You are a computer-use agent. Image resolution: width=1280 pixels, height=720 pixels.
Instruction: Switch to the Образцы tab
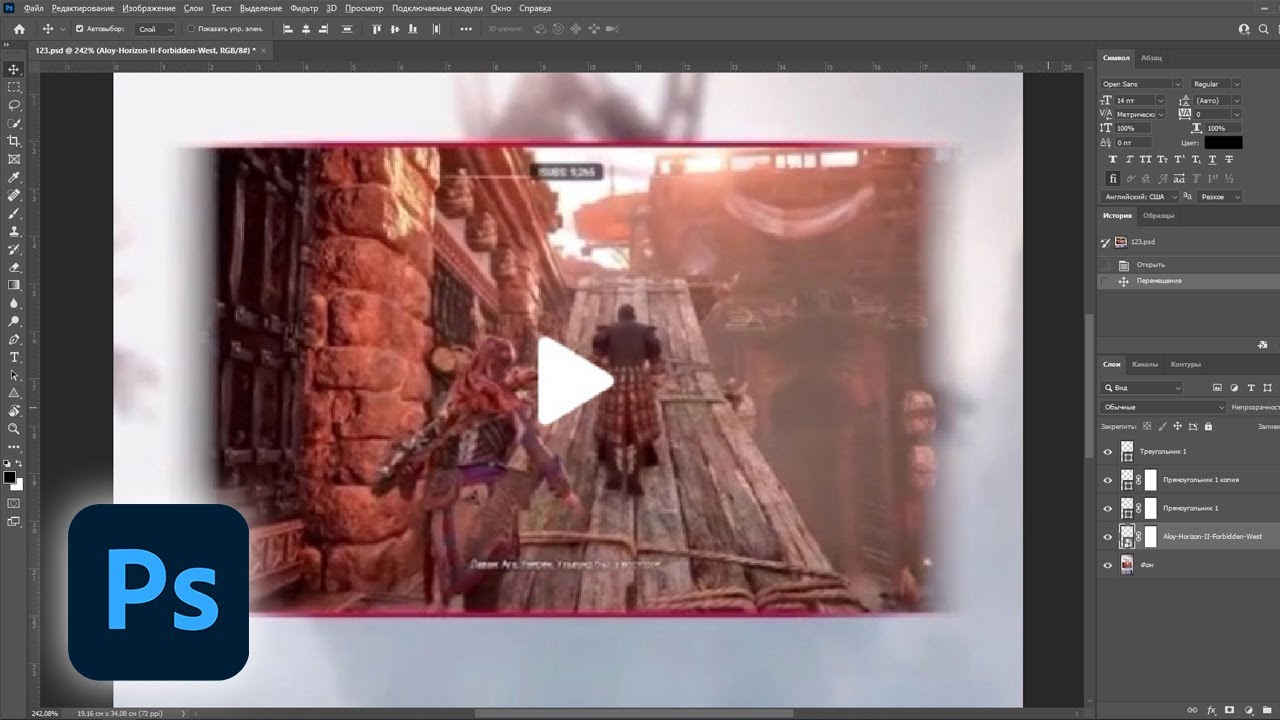click(1159, 215)
